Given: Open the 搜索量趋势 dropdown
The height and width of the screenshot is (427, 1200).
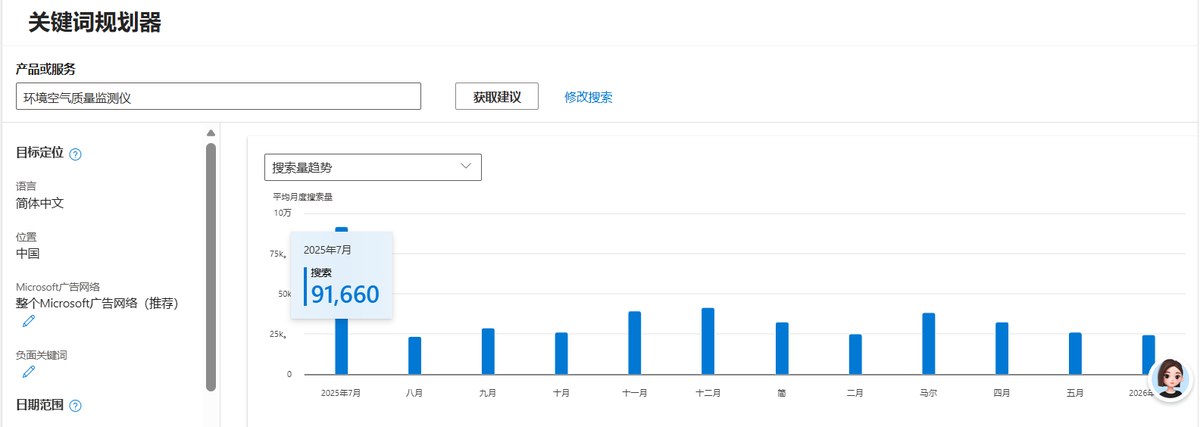Looking at the screenshot, I should click(373, 167).
